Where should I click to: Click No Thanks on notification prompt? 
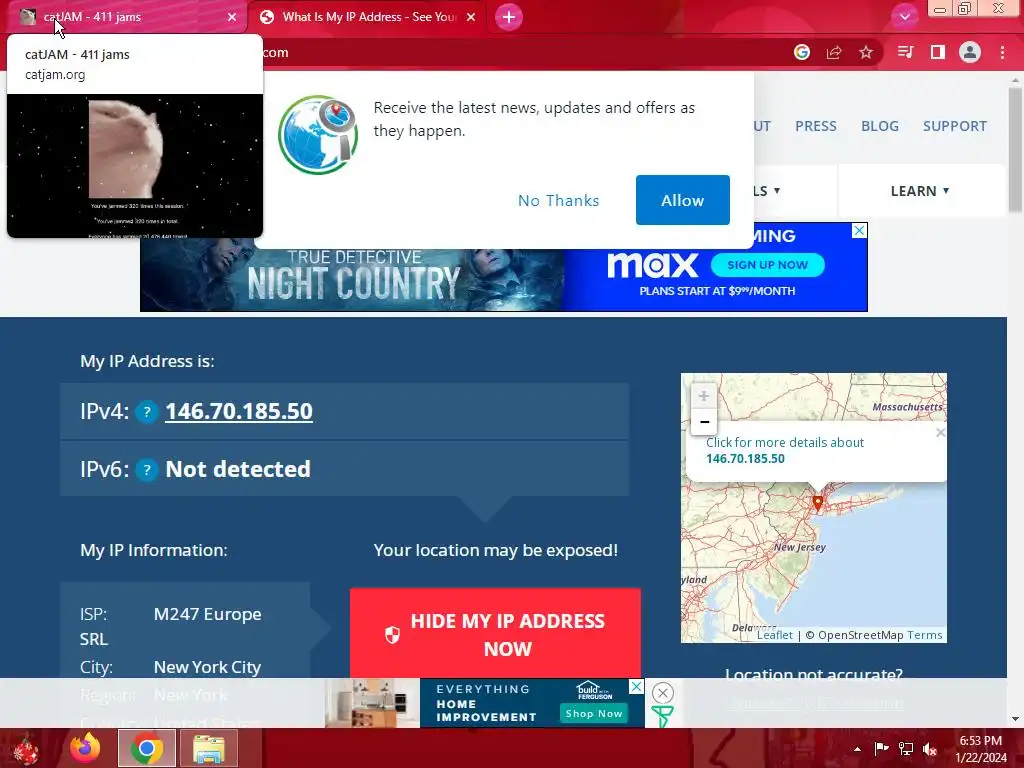coord(558,200)
